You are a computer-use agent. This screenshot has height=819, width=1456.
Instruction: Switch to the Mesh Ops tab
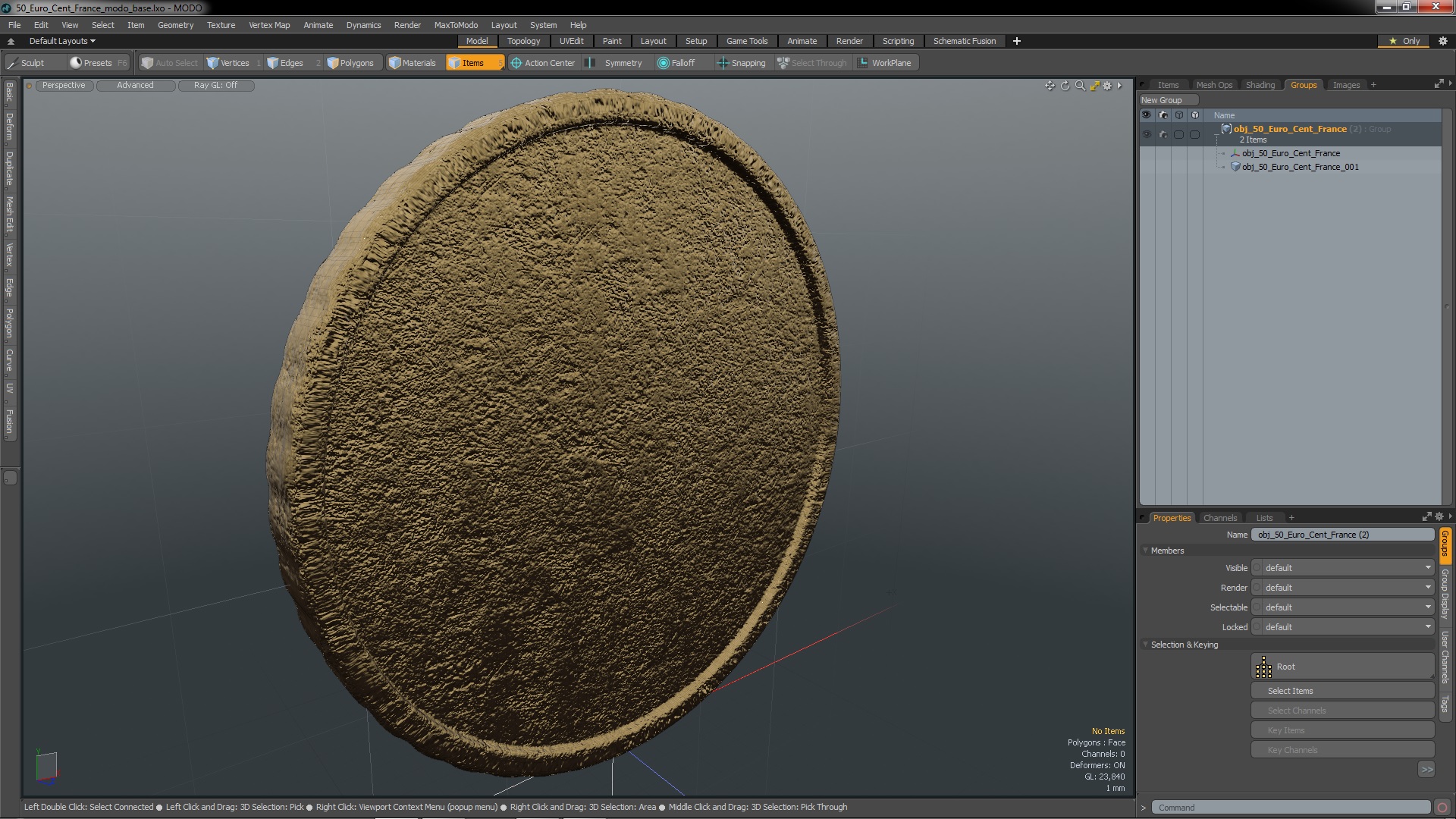(x=1214, y=85)
